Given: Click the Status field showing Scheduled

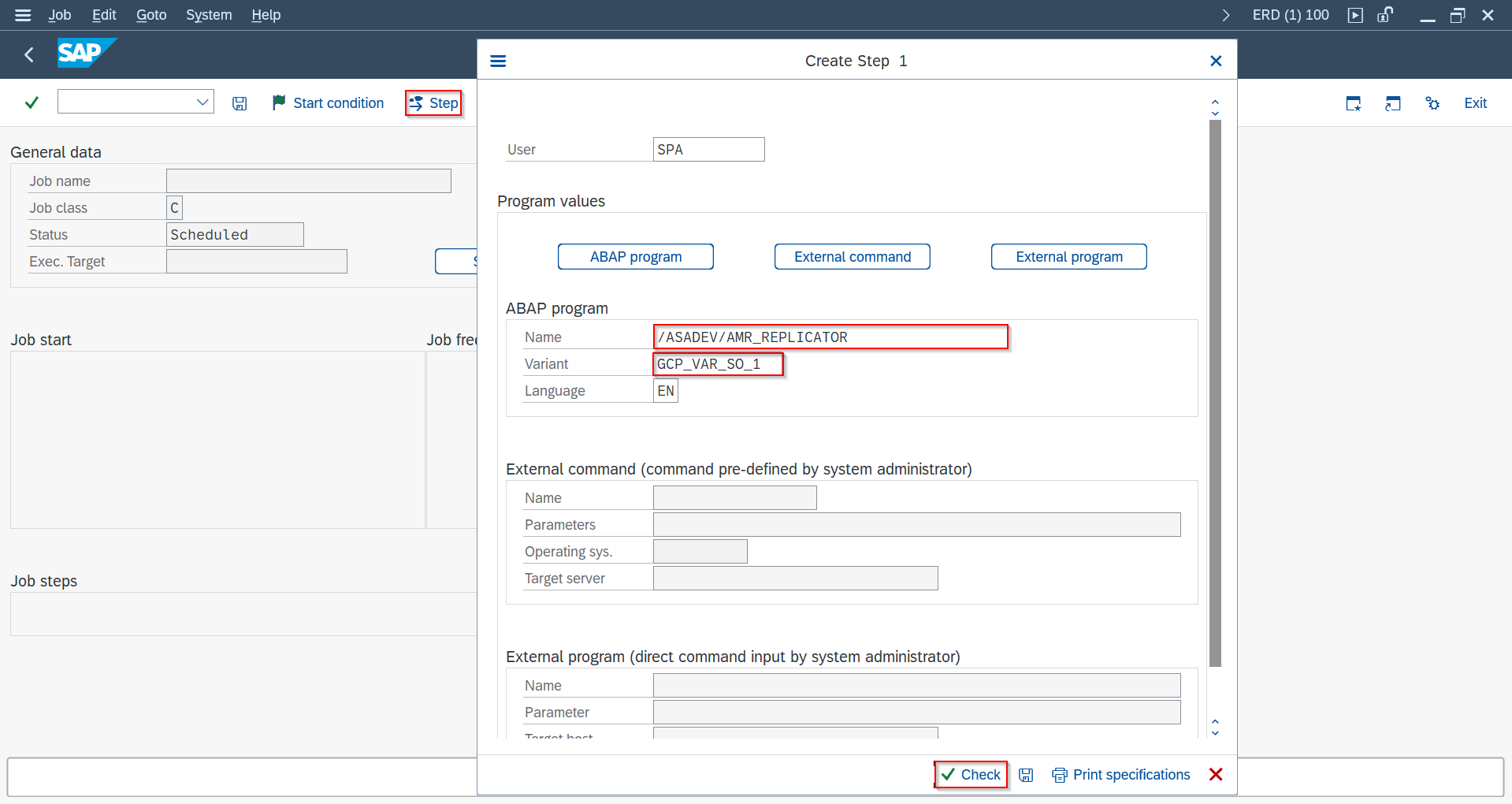Looking at the screenshot, I should (235, 235).
